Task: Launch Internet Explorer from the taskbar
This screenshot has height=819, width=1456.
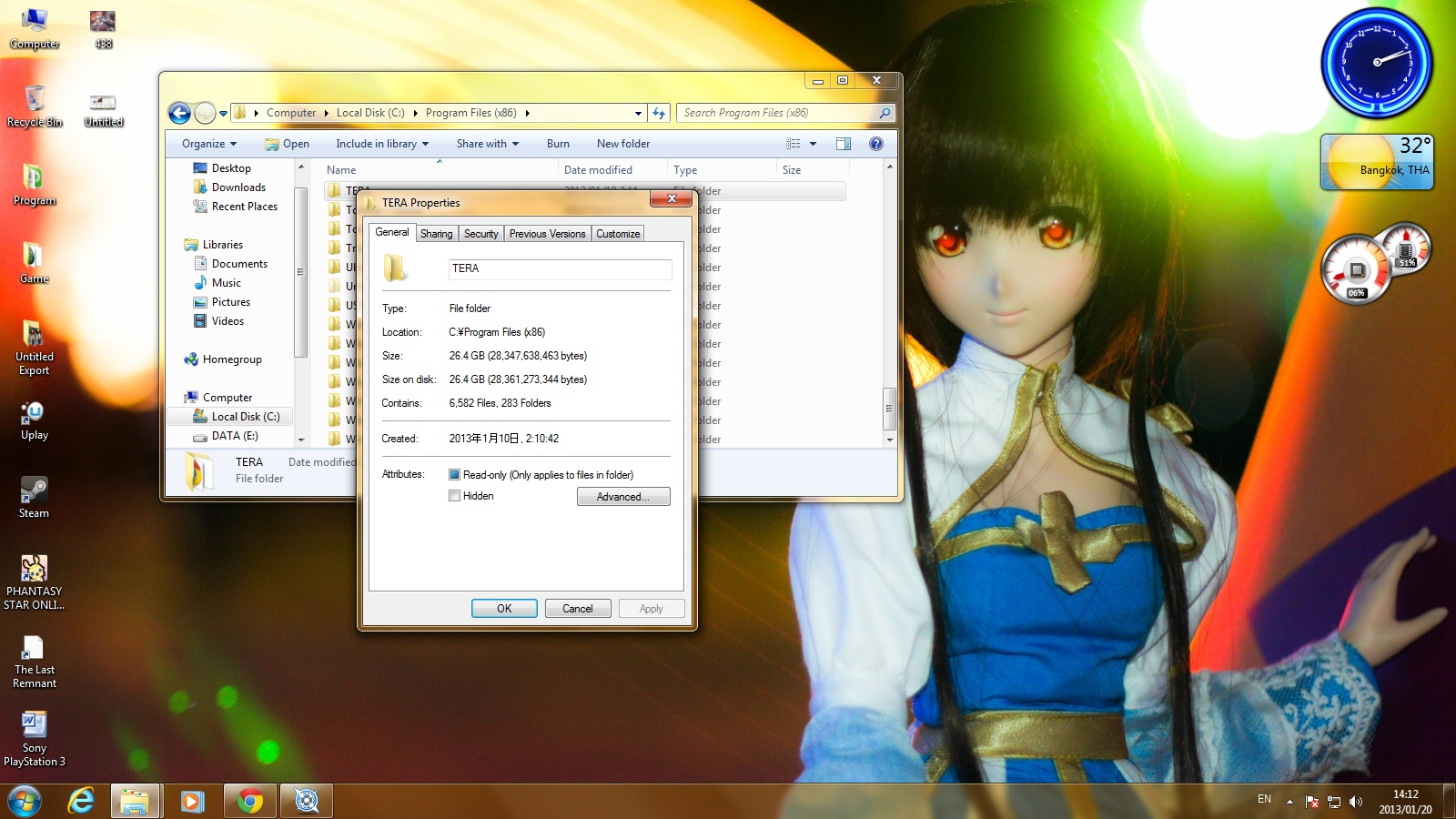Action: coord(81,801)
